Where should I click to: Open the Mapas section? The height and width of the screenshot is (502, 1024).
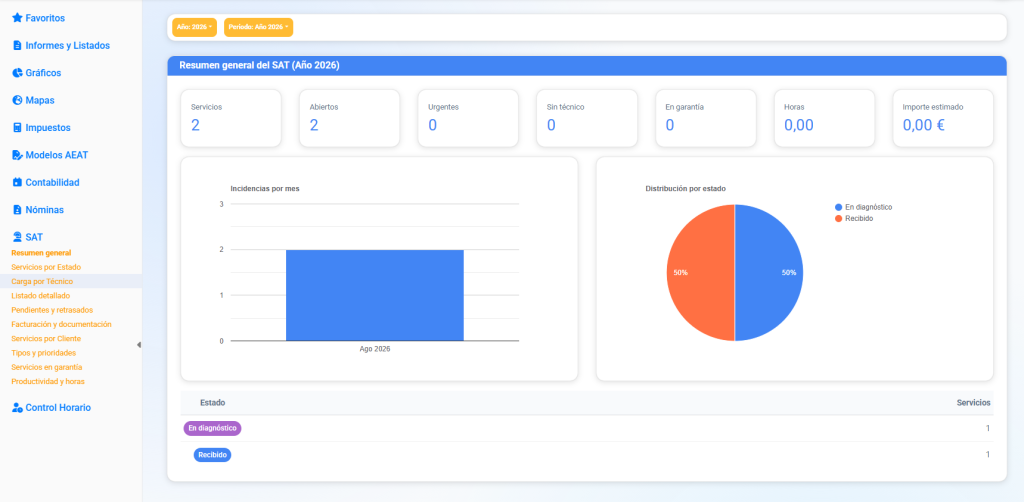pos(40,101)
